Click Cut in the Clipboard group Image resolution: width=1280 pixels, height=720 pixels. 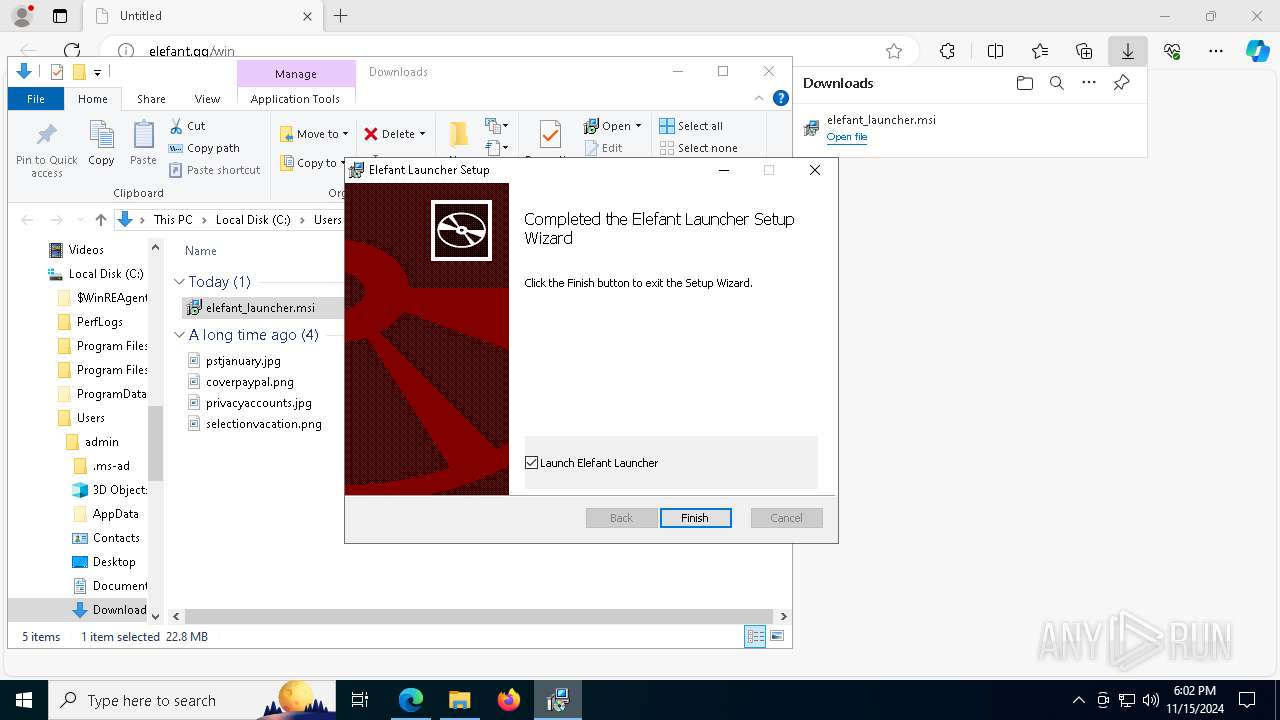187,126
